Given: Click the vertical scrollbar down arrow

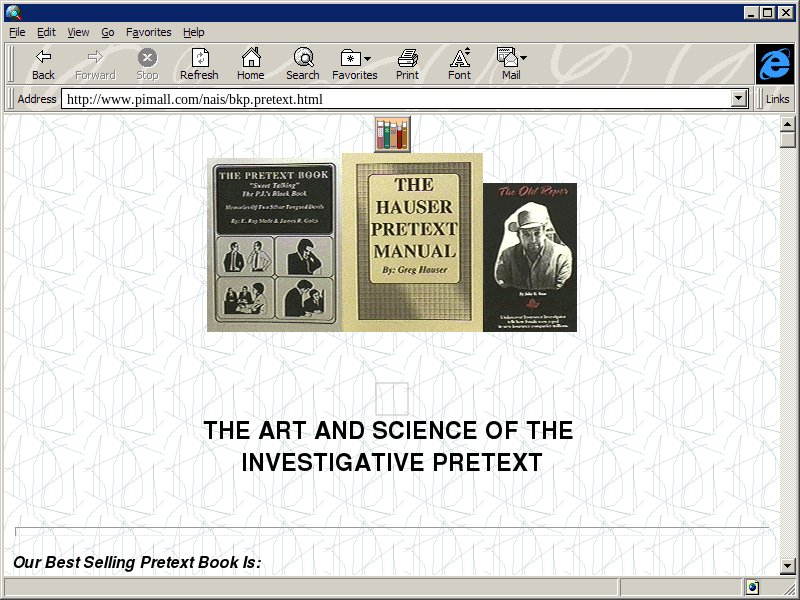Looking at the screenshot, I should (x=788, y=566).
